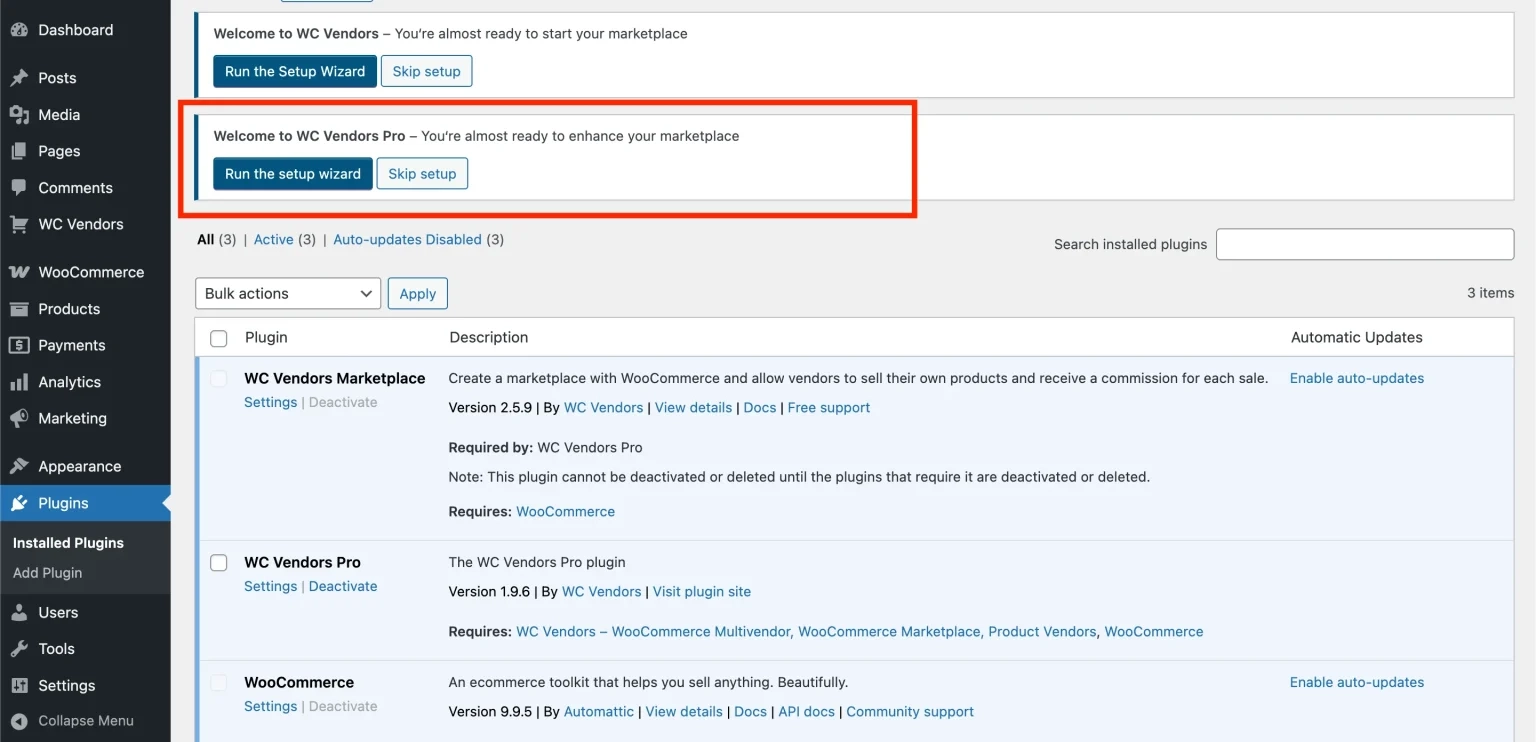Skip setup in the WC Vendors notice
Image resolution: width=1536 pixels, height=742 pixels.
pos(427,71)
